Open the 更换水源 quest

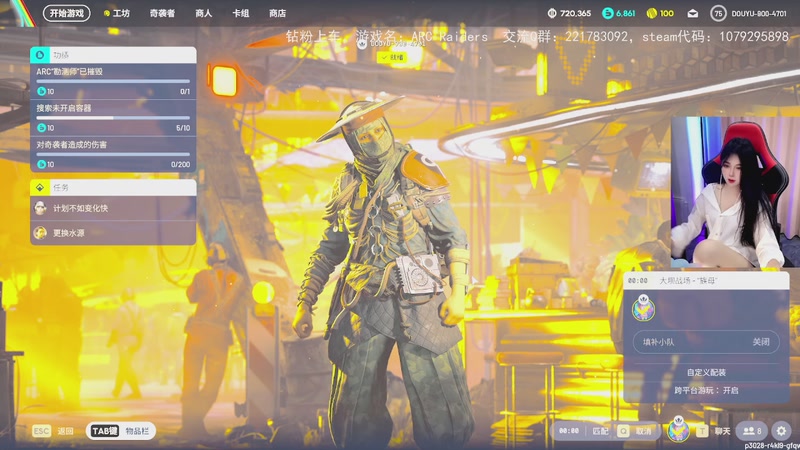tap(113, 233)
